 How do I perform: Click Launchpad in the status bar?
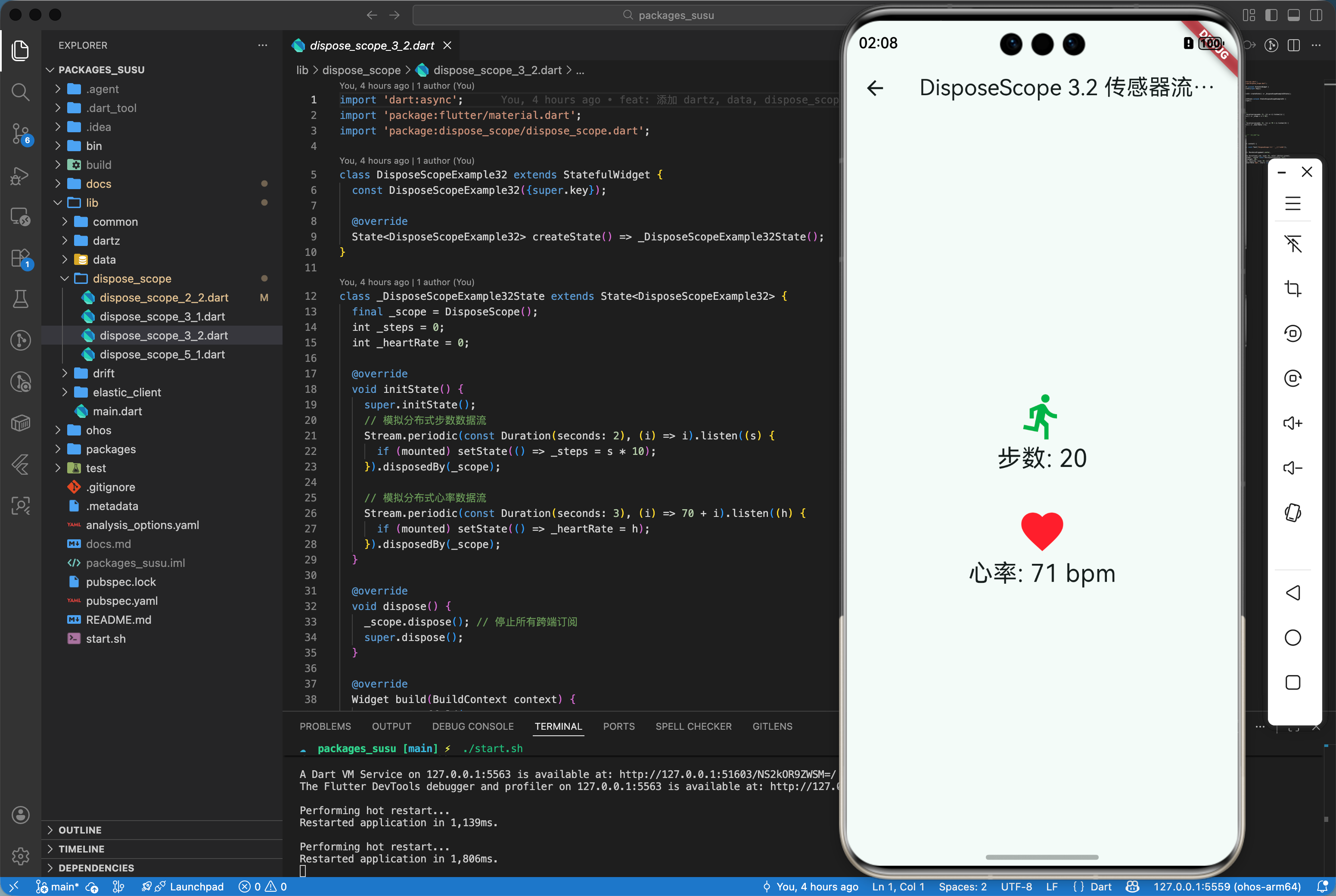196,886
